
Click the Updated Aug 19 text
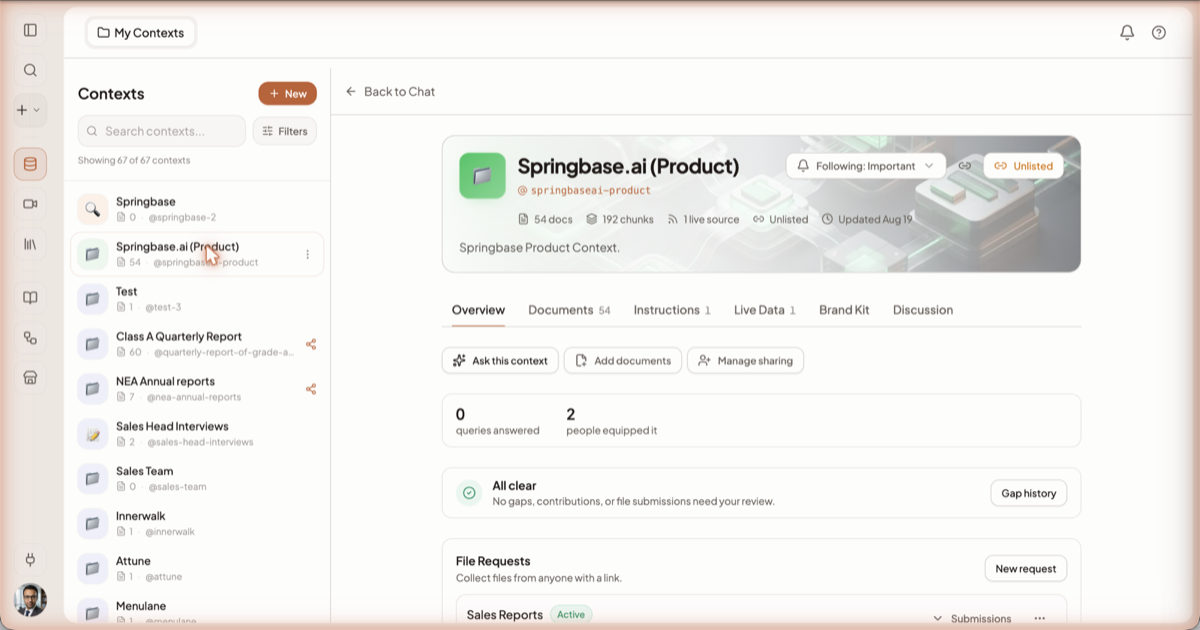coord(867,219)
